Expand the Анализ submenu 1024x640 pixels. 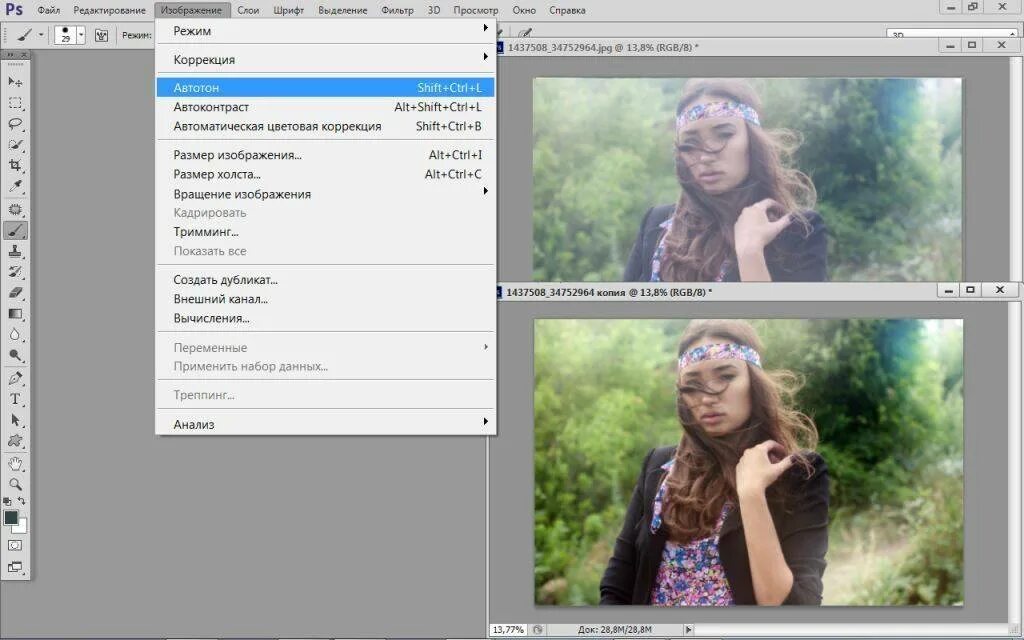(325, 424)
